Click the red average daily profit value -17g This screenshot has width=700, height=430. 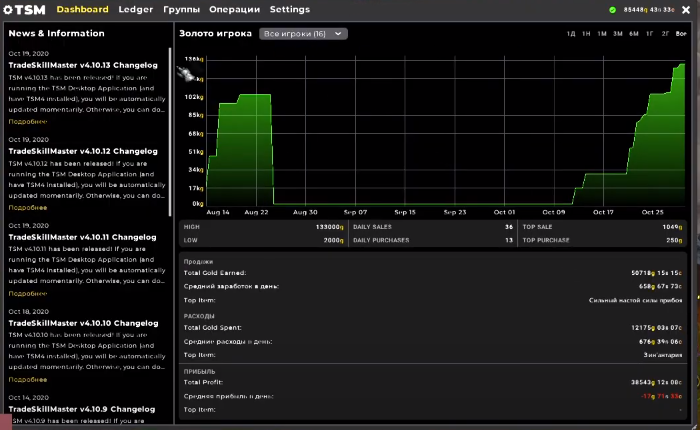[662, 396]
